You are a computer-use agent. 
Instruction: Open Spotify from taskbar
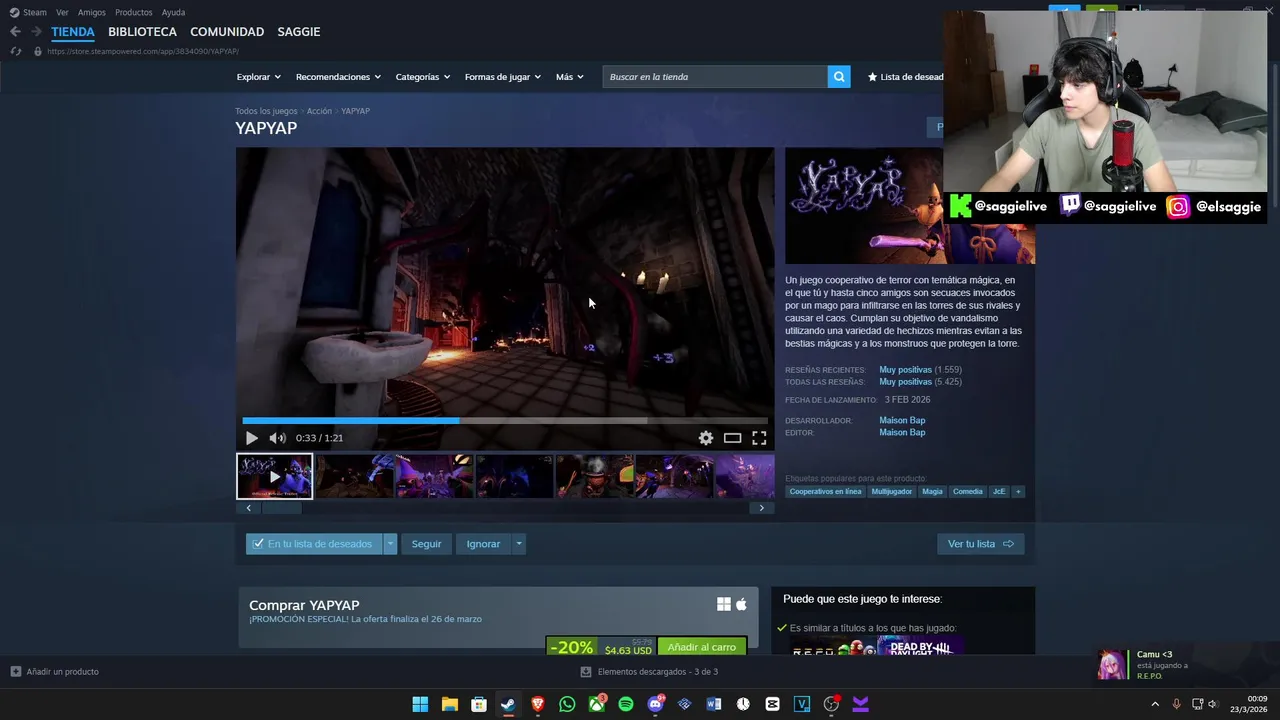(x=626, y=704)
